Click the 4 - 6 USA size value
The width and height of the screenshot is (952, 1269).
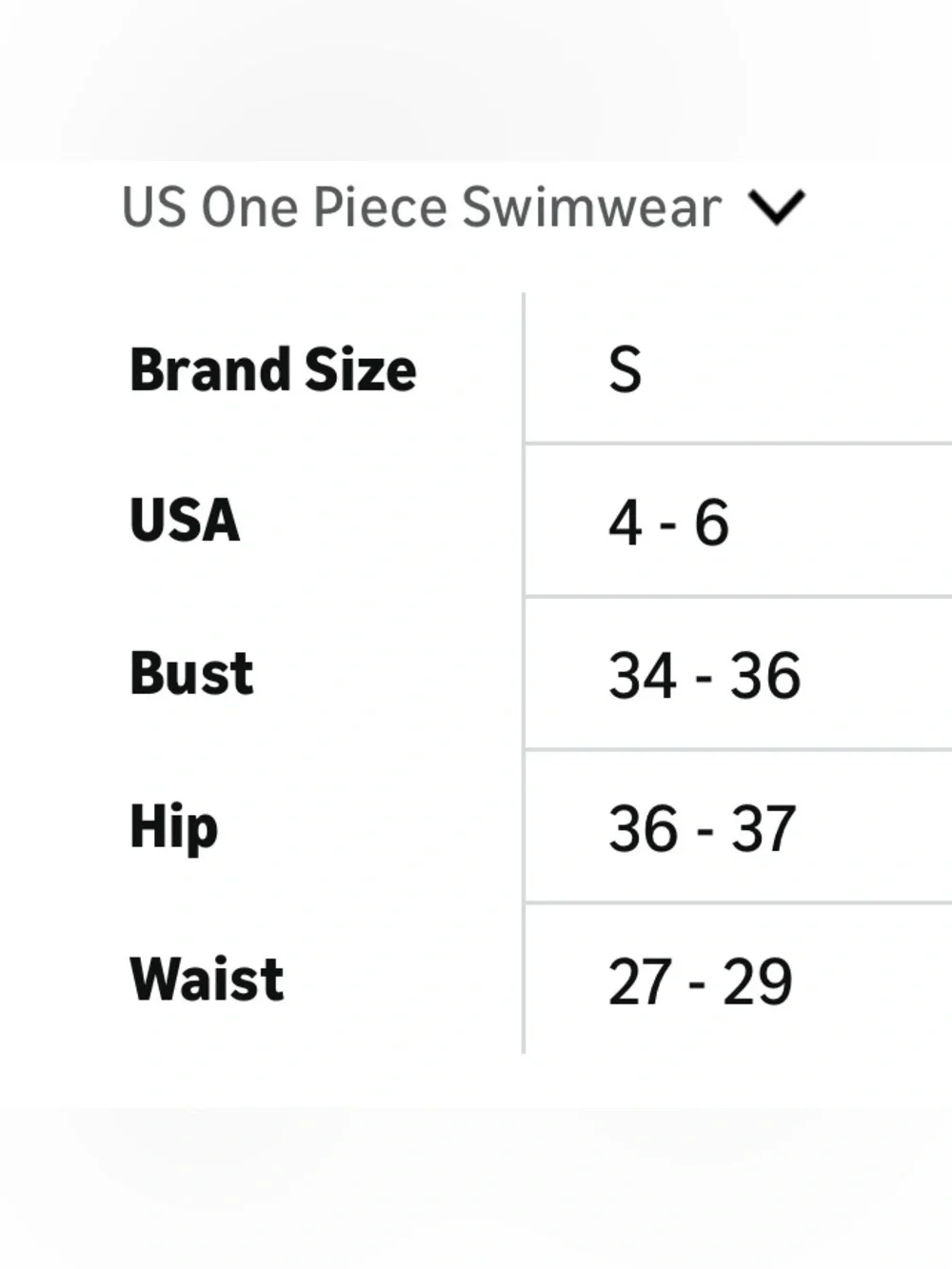(x=669, y=523)
